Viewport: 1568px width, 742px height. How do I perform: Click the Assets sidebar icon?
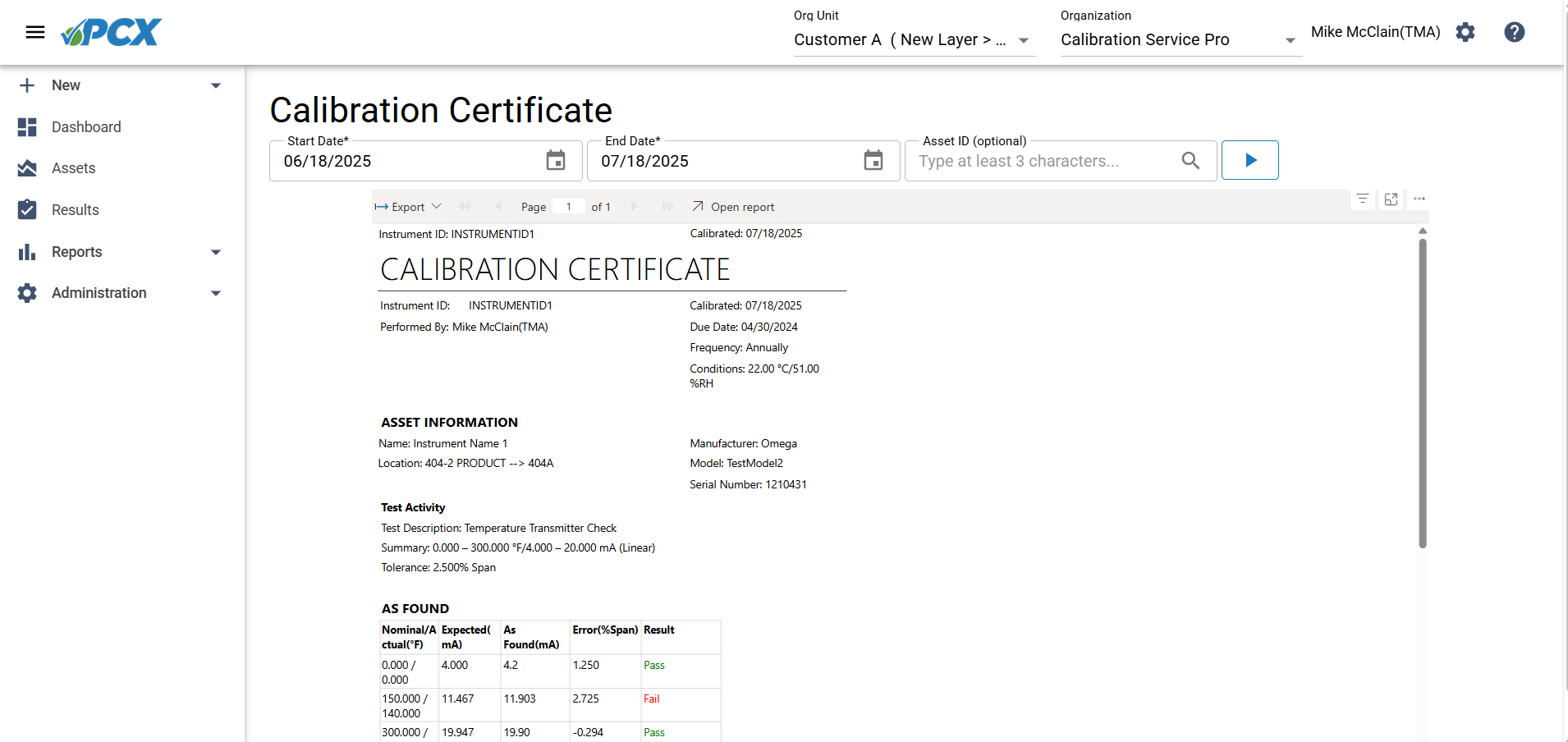click(x=27, y=168)
